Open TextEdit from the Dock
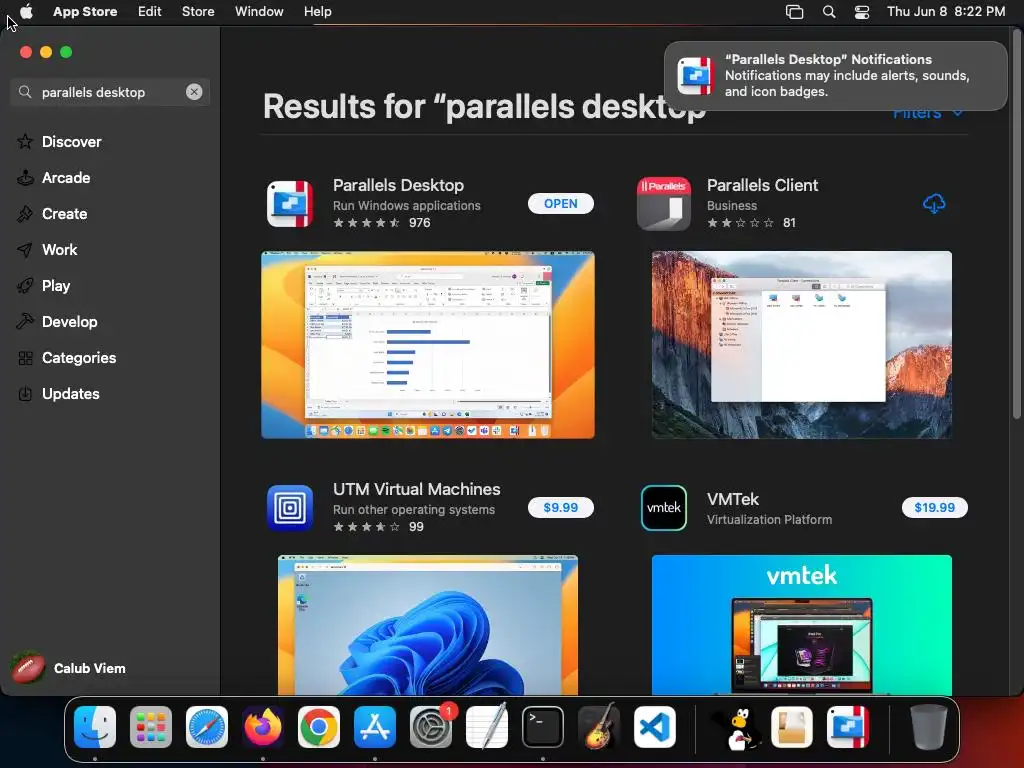 point(487,727)
